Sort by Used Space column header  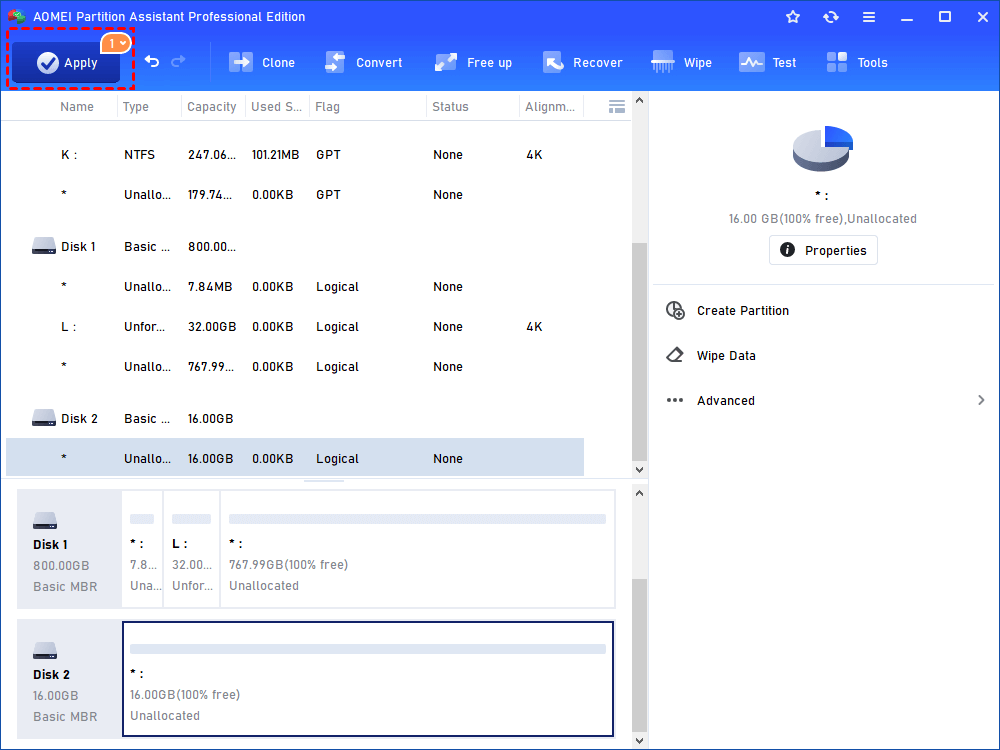point(277,107)
